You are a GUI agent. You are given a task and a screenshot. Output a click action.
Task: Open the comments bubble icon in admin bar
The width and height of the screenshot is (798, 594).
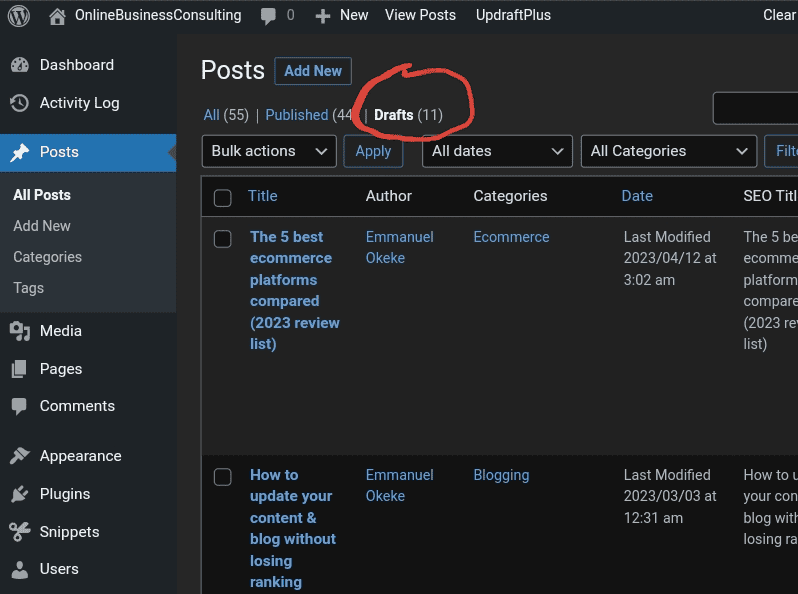[268, 16]
